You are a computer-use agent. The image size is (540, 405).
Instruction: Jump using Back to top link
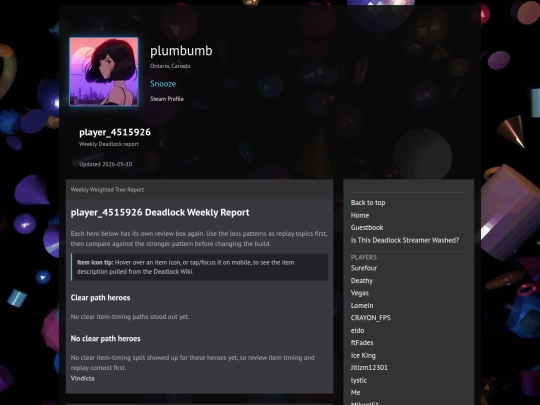368,202
